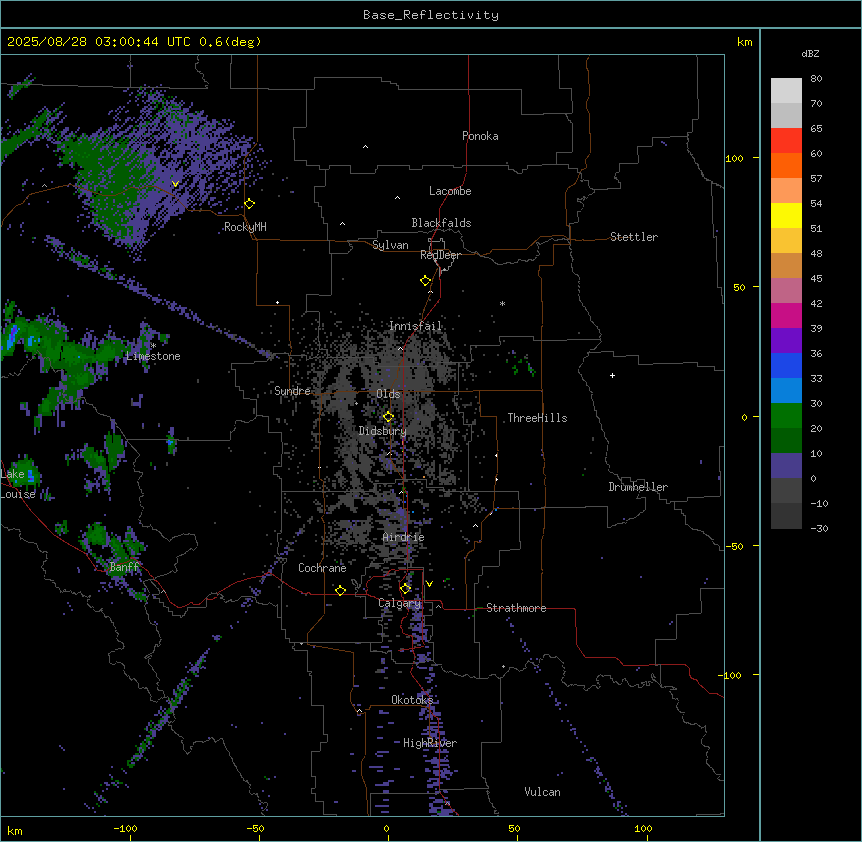Select the Didsbury label
862x842 pixels.
(383, 431)
